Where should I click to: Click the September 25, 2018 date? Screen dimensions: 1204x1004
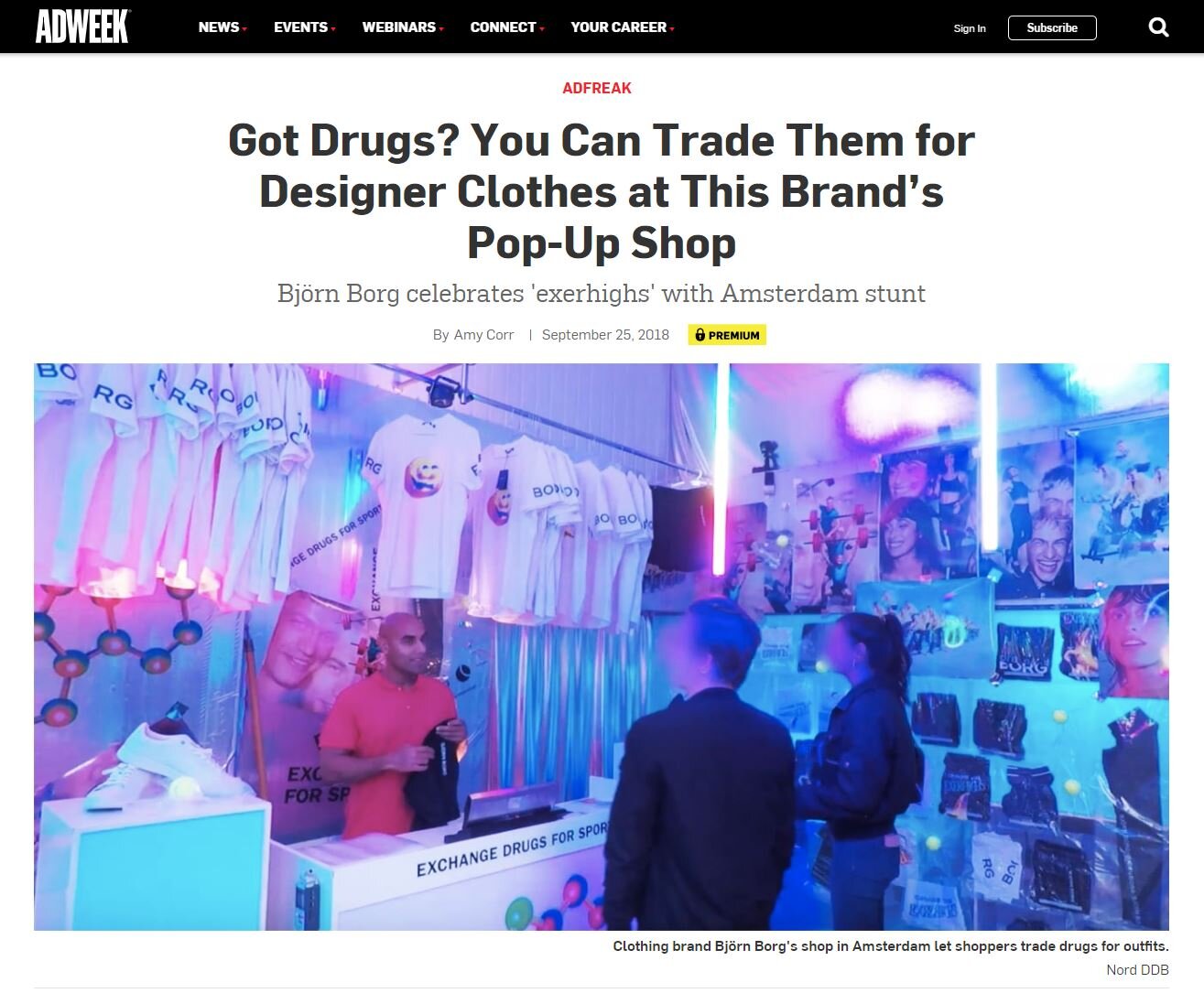[x=605, y=335]
